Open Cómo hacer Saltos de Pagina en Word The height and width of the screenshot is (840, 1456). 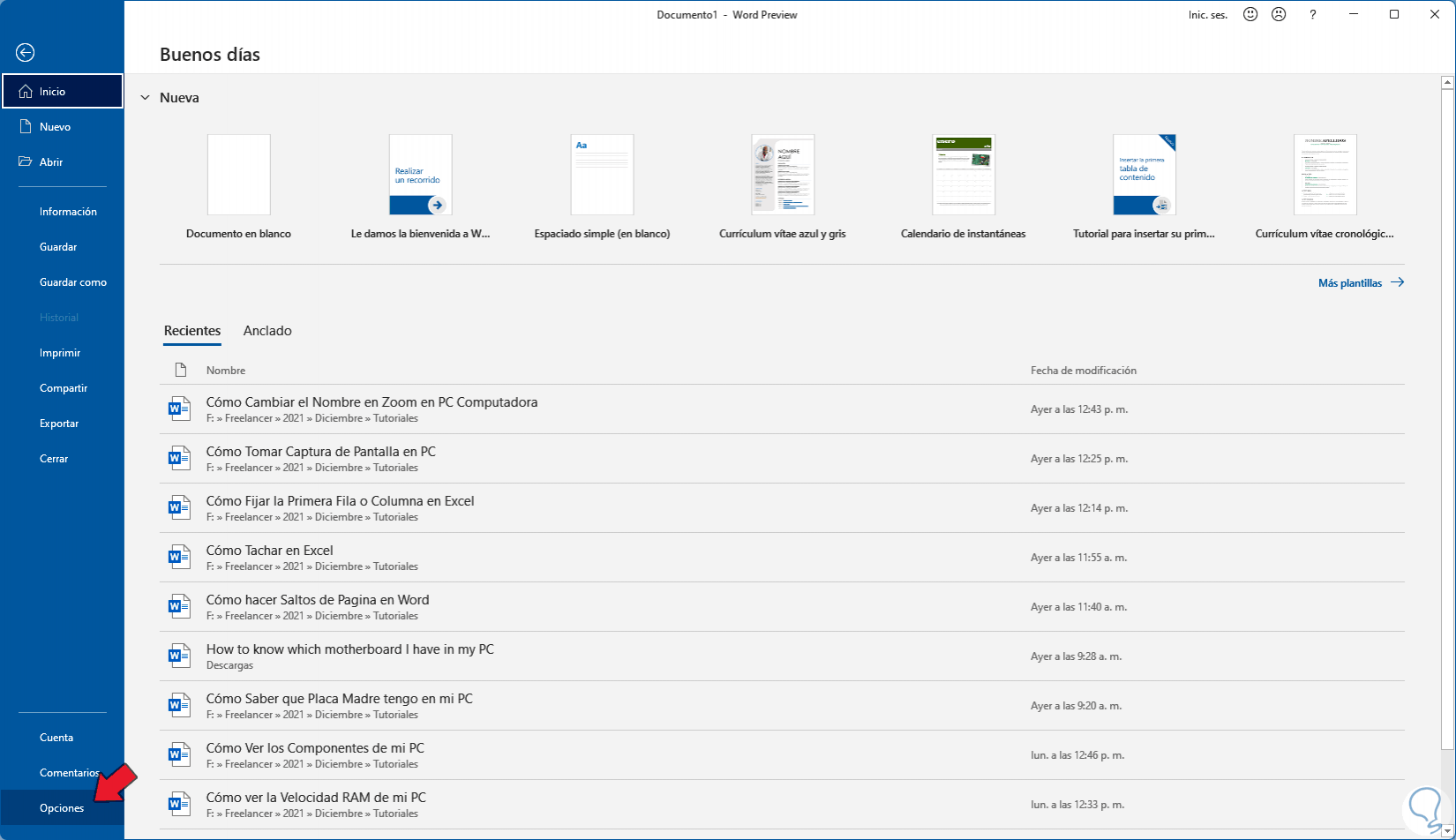pos(782,607)
